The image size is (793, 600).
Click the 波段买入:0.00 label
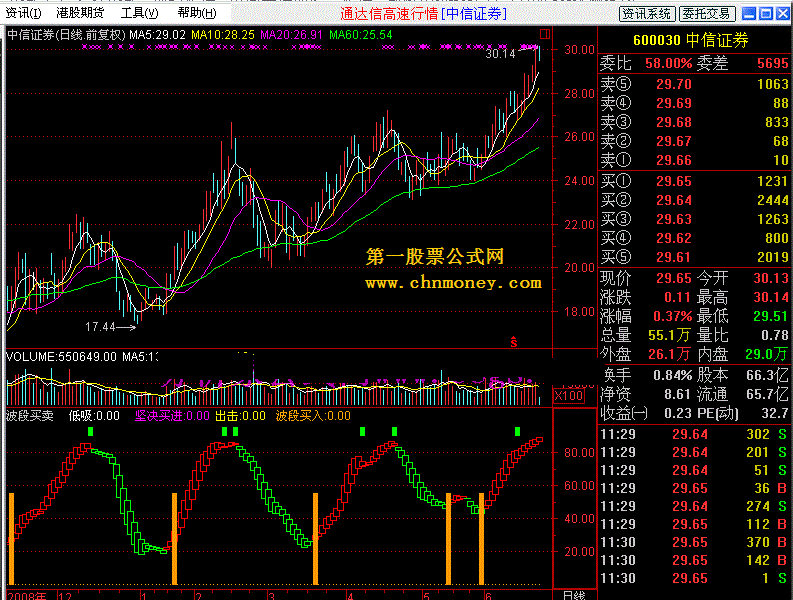tap(313, 416)
